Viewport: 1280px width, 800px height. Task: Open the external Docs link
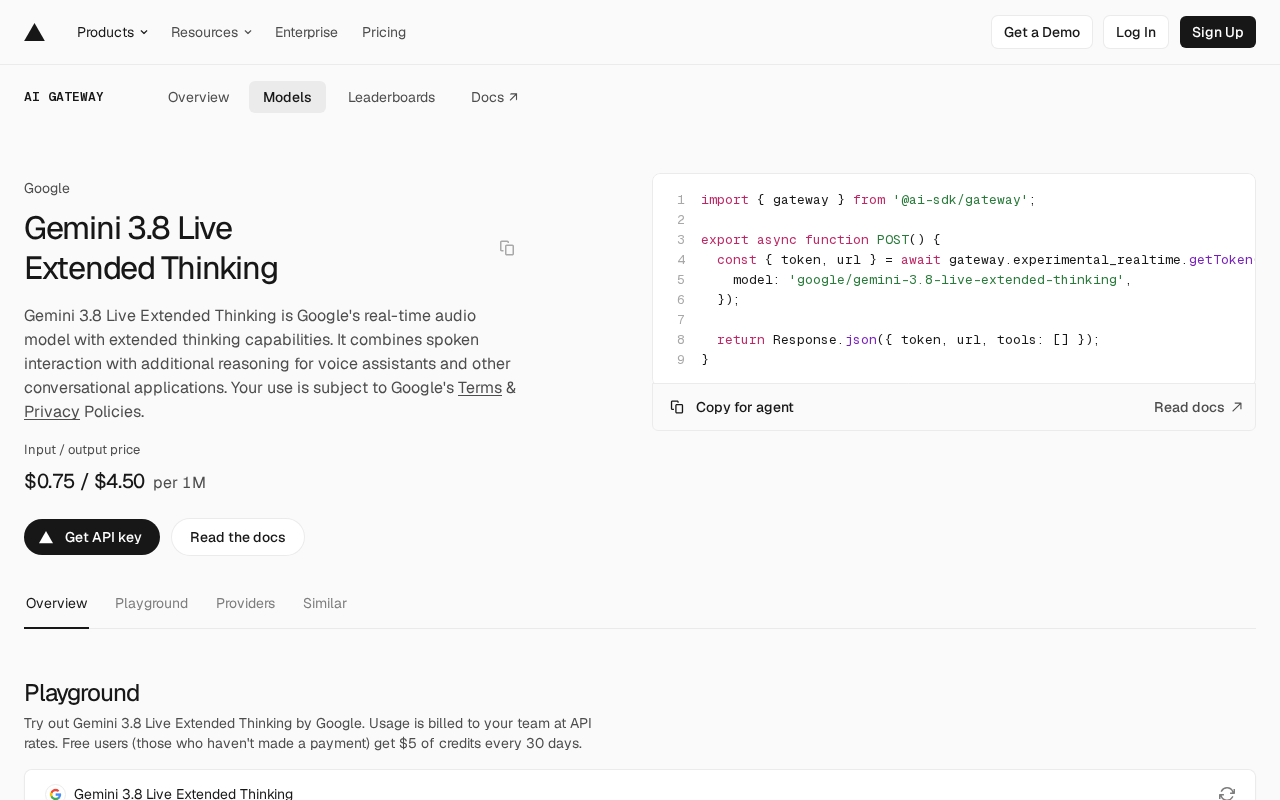(x=495, y=97)
